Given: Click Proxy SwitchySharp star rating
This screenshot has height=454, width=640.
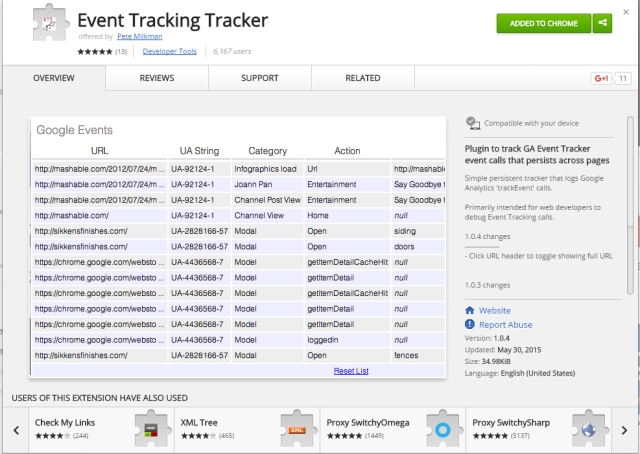Looking at the screenshot, I should tap(490, 436).
